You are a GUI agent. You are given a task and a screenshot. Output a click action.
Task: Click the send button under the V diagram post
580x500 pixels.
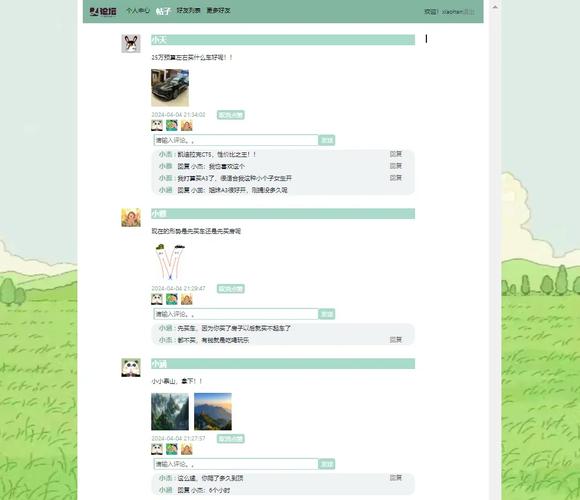327,314
